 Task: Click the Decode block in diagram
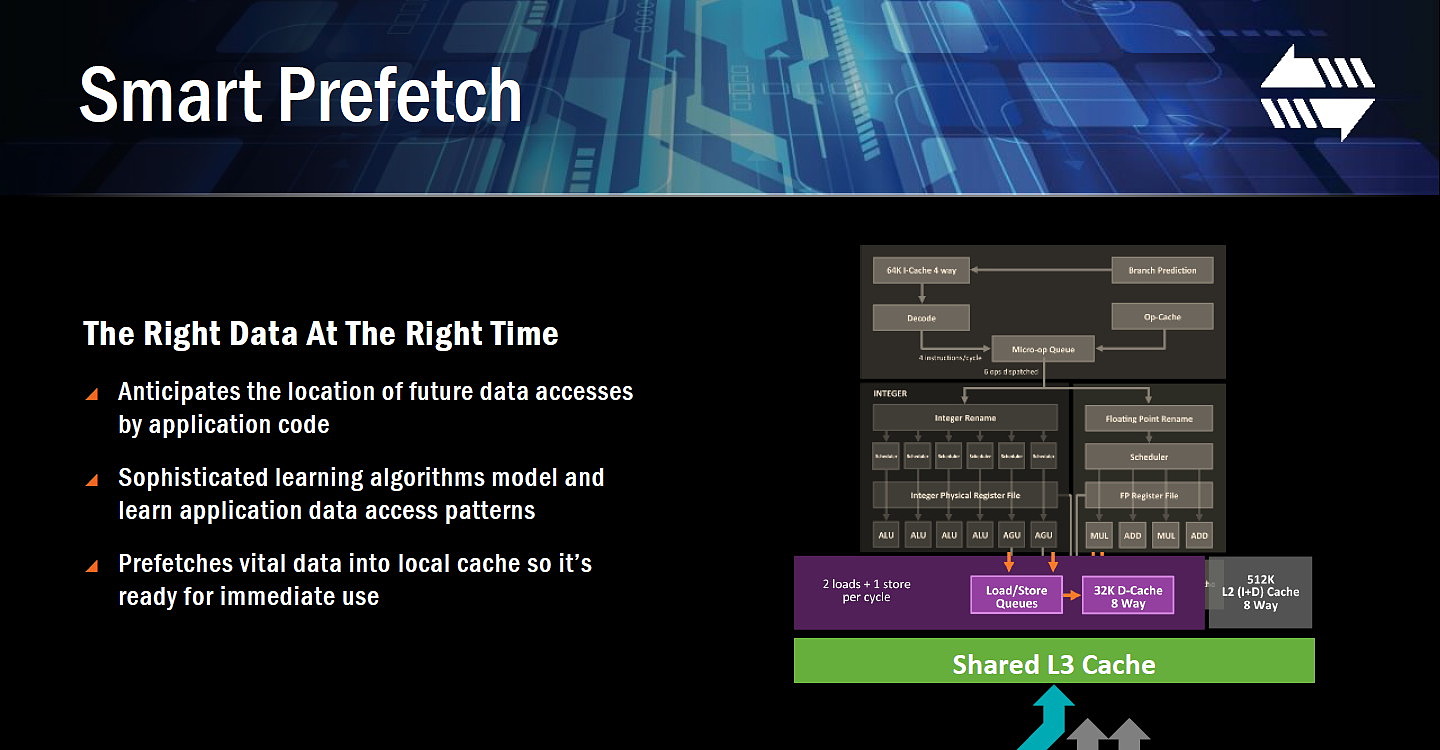(921, 318)
